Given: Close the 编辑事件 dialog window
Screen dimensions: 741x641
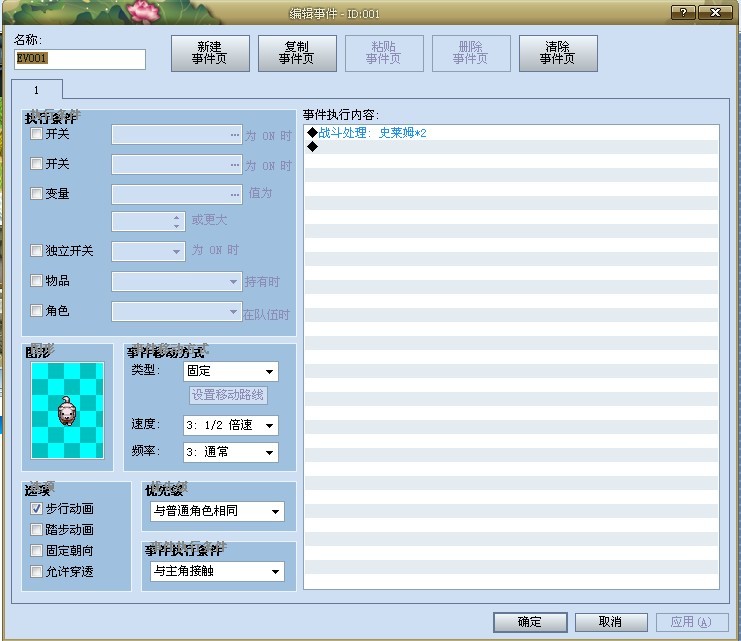Looking at the screenshot, I should point(715,13).
